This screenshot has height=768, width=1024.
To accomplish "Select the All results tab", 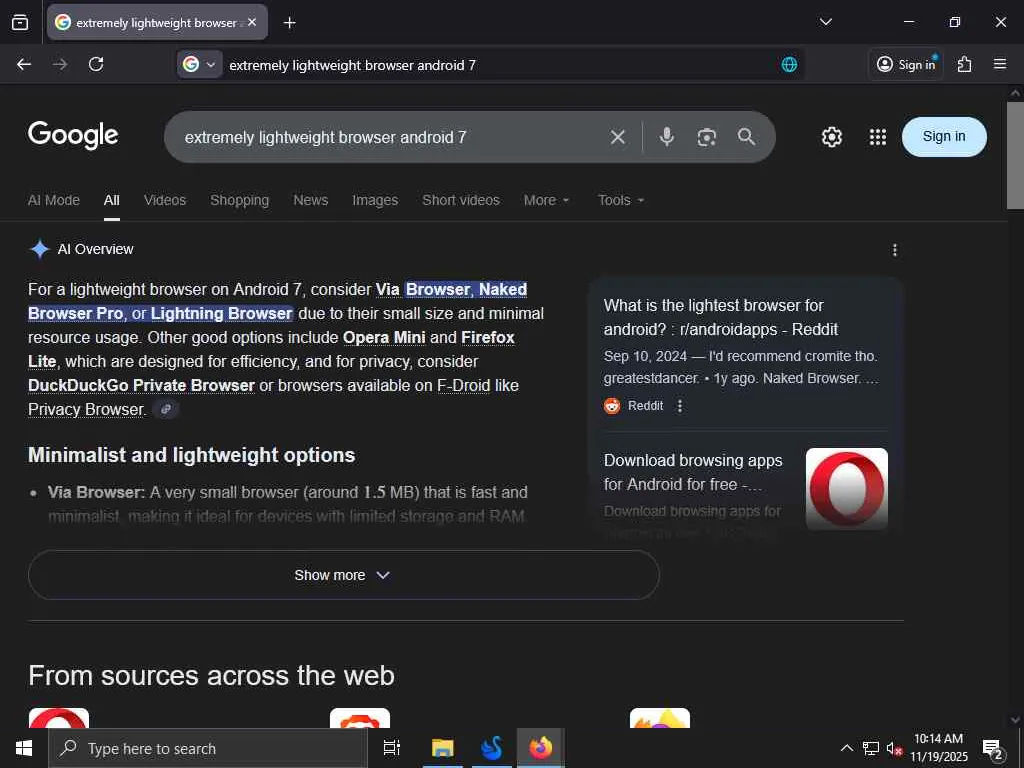I will (112, 200).
